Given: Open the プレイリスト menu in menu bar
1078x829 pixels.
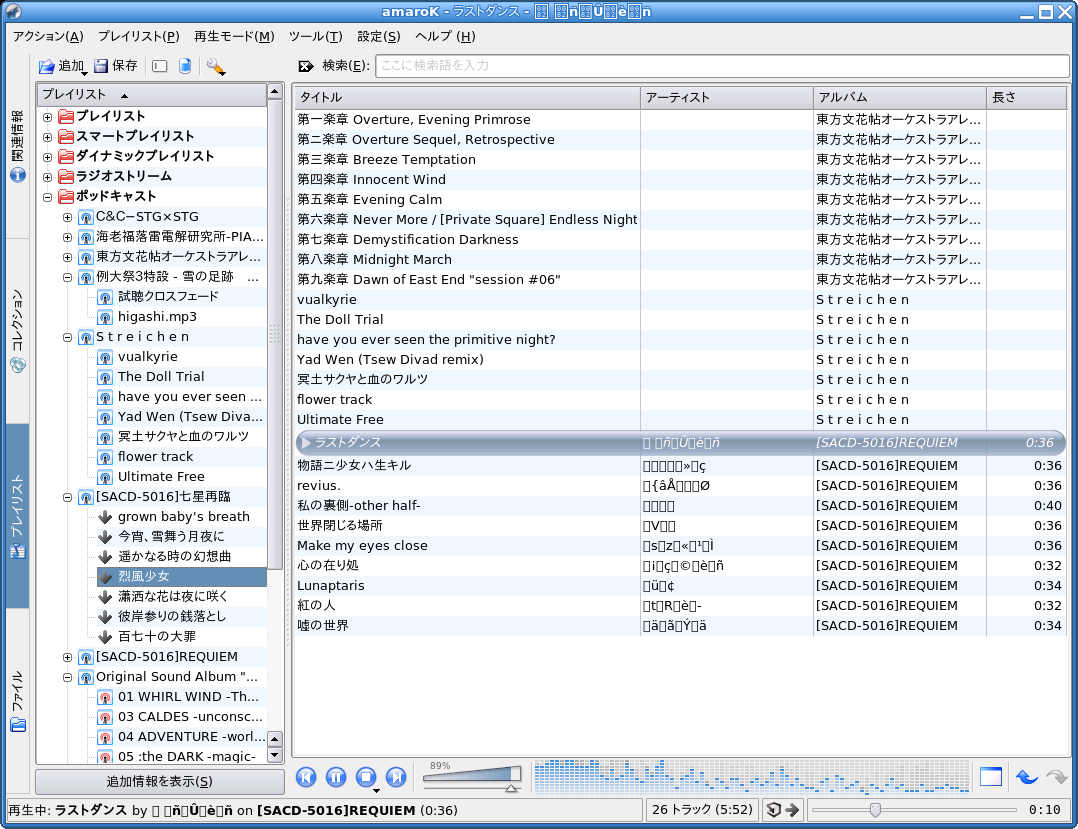Looking at the screenshot, I should [x=138, y=36].
